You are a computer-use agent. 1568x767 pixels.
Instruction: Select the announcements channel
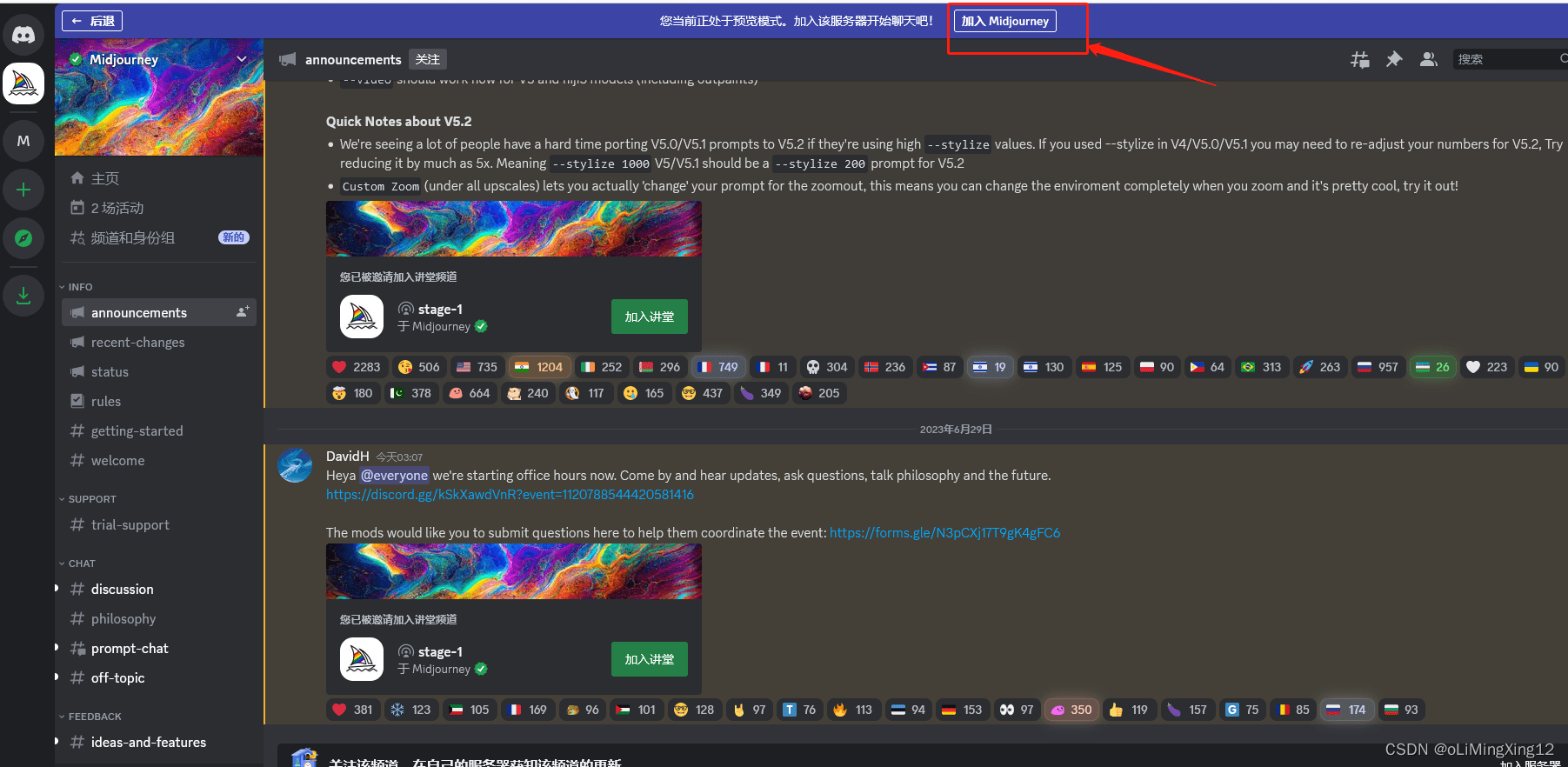(159, 312)
